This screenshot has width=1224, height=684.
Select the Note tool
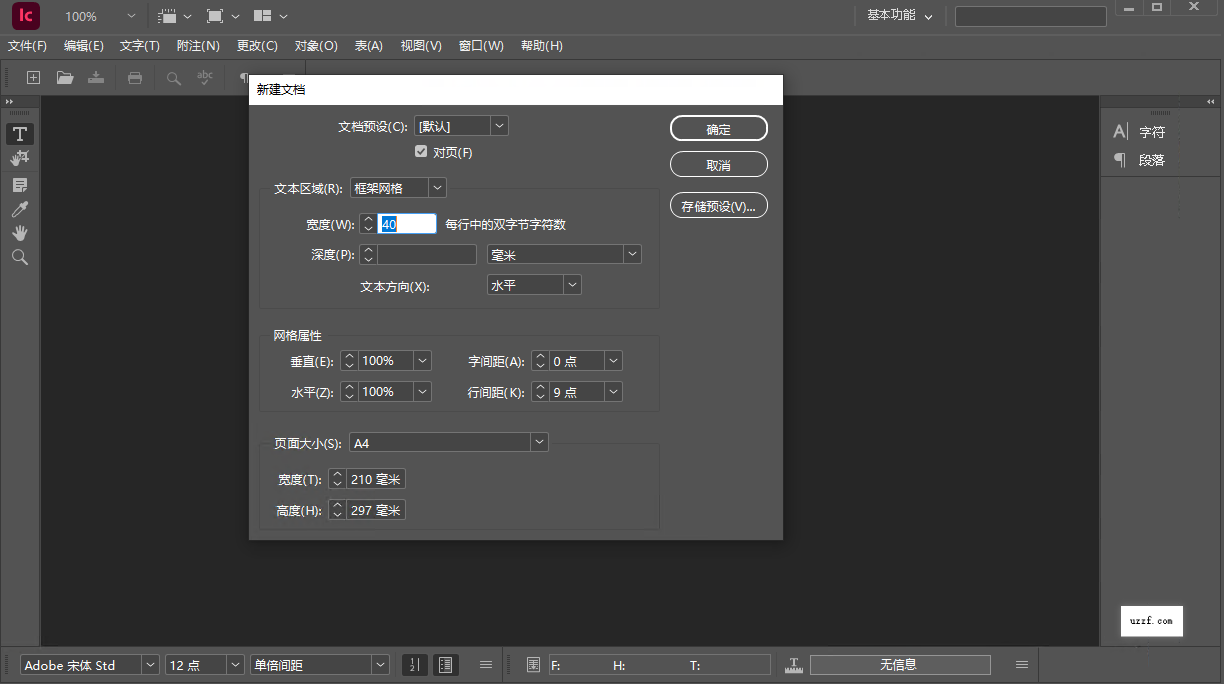coord(19,183)
